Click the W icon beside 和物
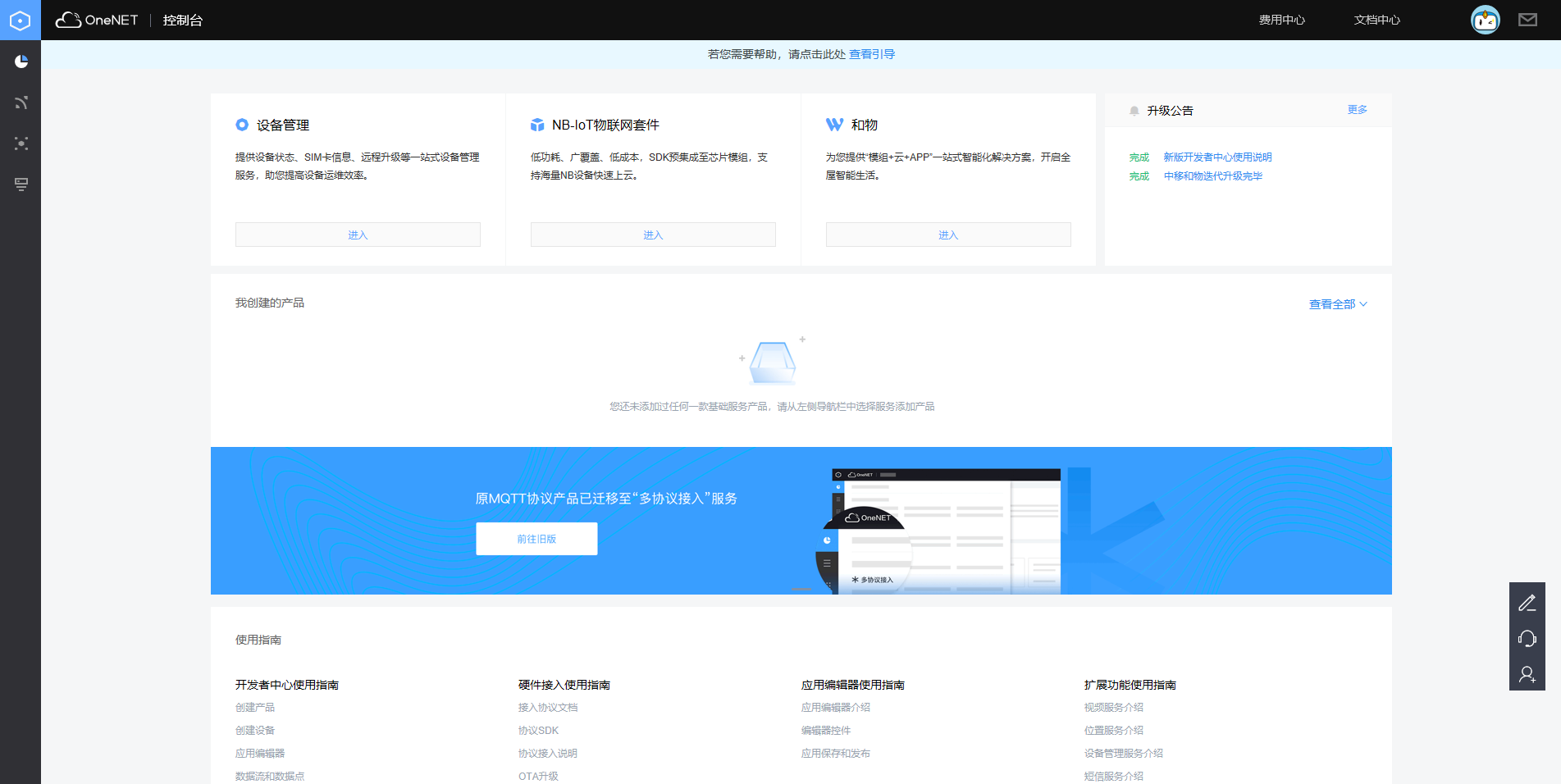 click(x=833, y=125)
